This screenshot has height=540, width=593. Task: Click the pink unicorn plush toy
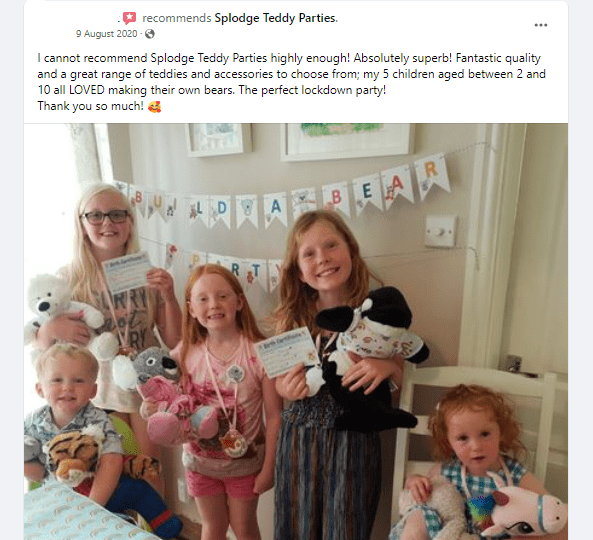pyautogui.click(x=528, y=511)
